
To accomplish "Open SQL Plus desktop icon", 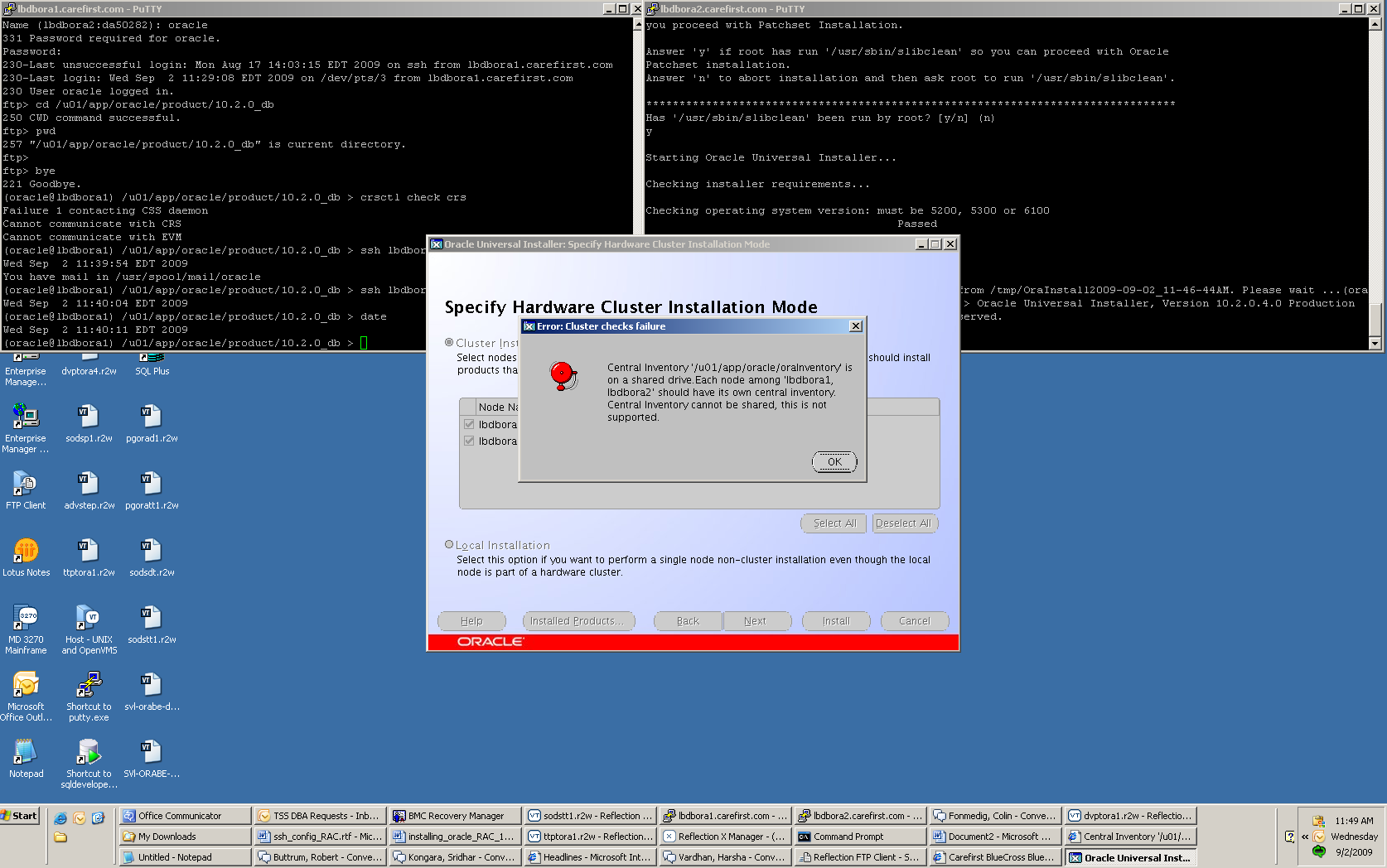I will point(152,364).
